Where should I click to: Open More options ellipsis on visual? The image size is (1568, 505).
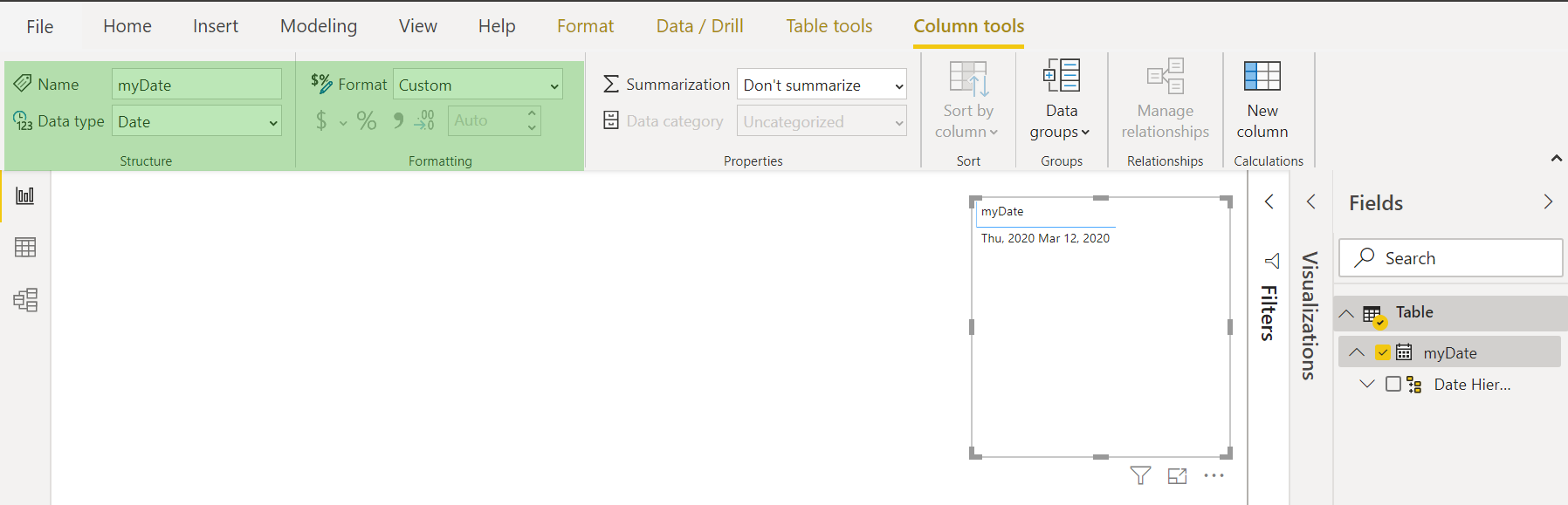tap(1214, 475)
